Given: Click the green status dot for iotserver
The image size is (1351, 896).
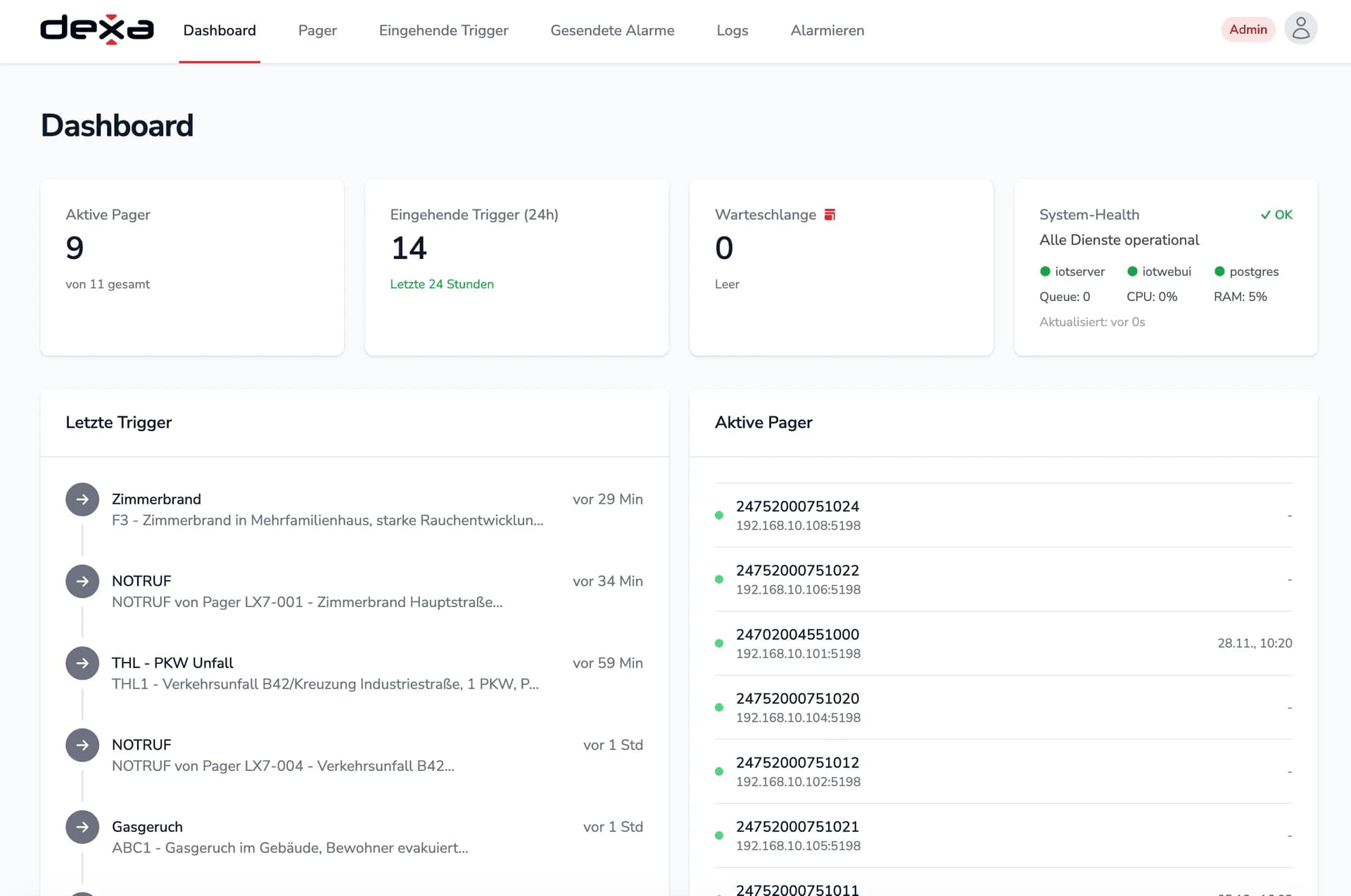Looking at the screenshot, I should tap(1045, 271).
